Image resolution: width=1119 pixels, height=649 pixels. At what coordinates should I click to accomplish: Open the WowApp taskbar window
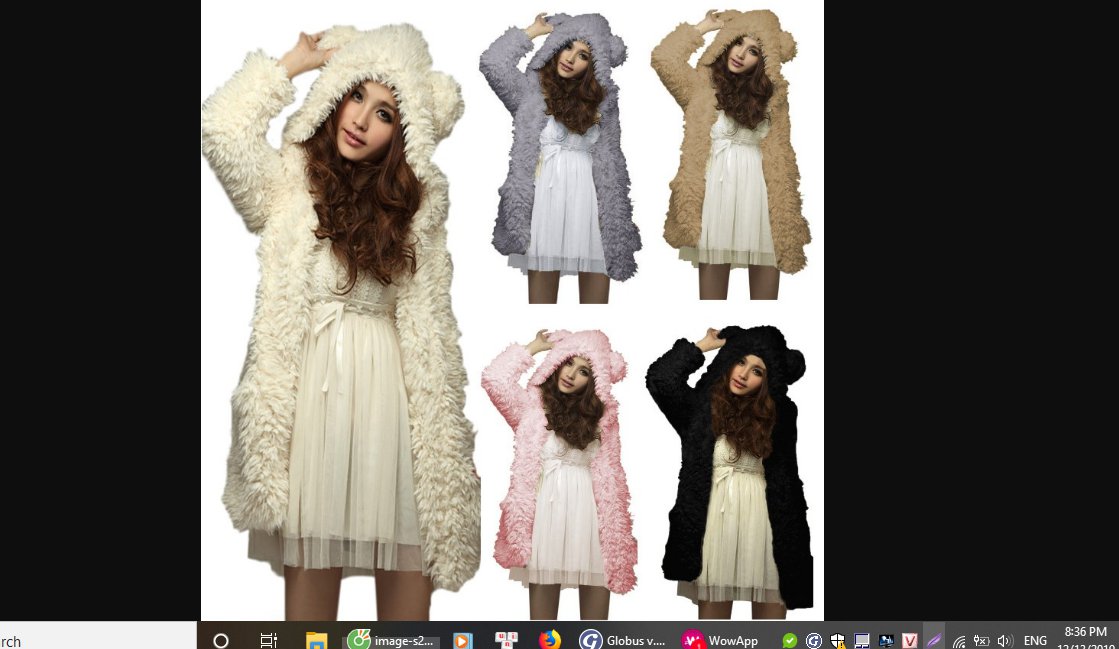[x=721, y=640]
